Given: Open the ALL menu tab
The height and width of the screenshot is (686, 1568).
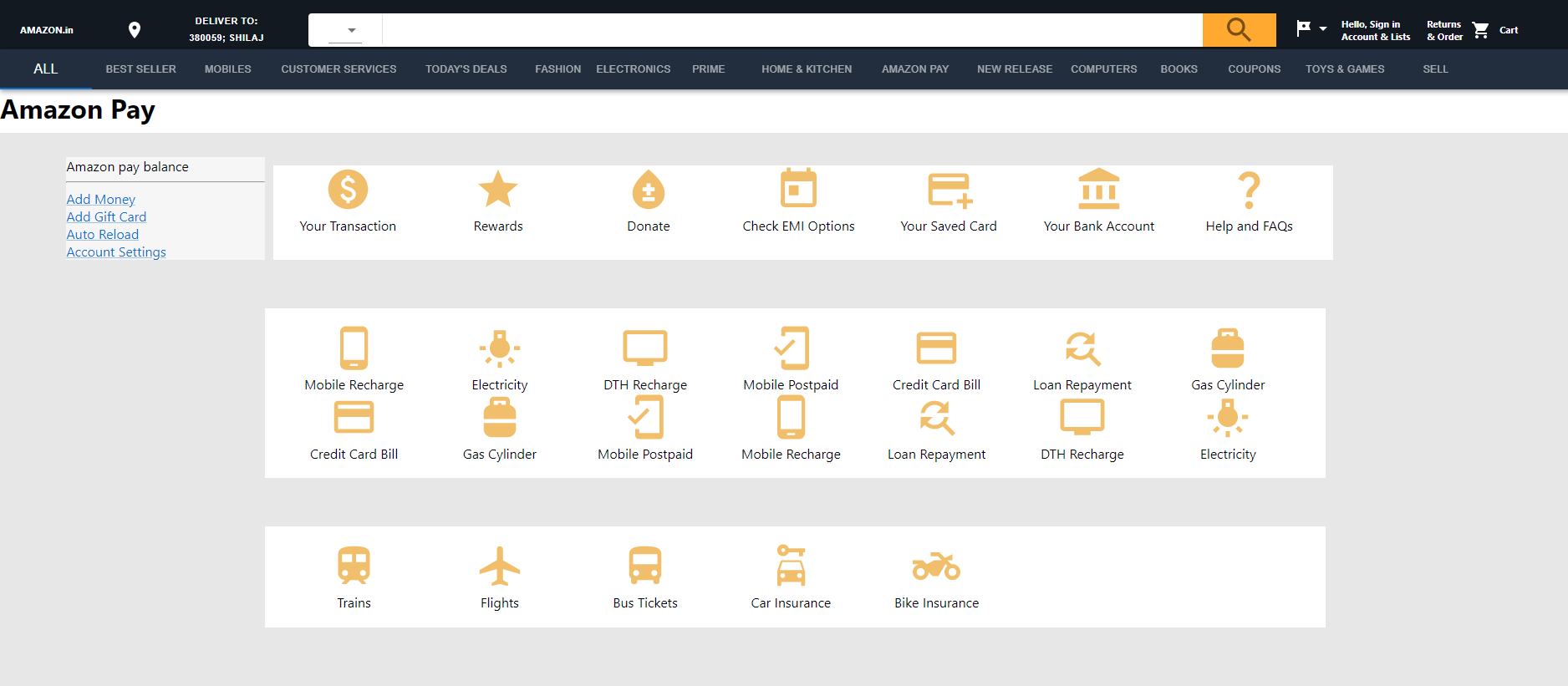Looking at the screenshot, I should tap(45, 69).
